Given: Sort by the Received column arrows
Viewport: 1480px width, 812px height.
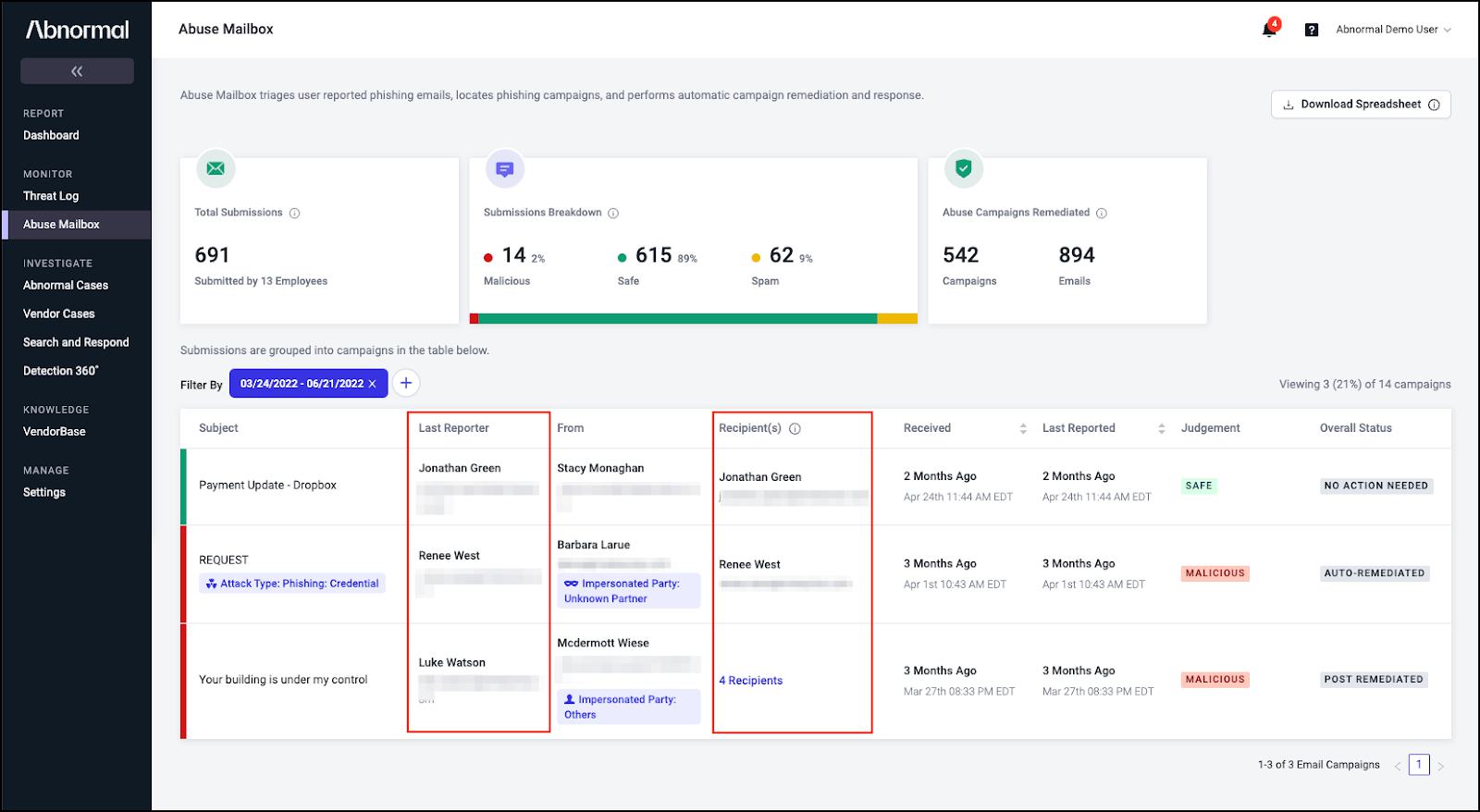Looking at the screenshot, I should click(1023, 428).
